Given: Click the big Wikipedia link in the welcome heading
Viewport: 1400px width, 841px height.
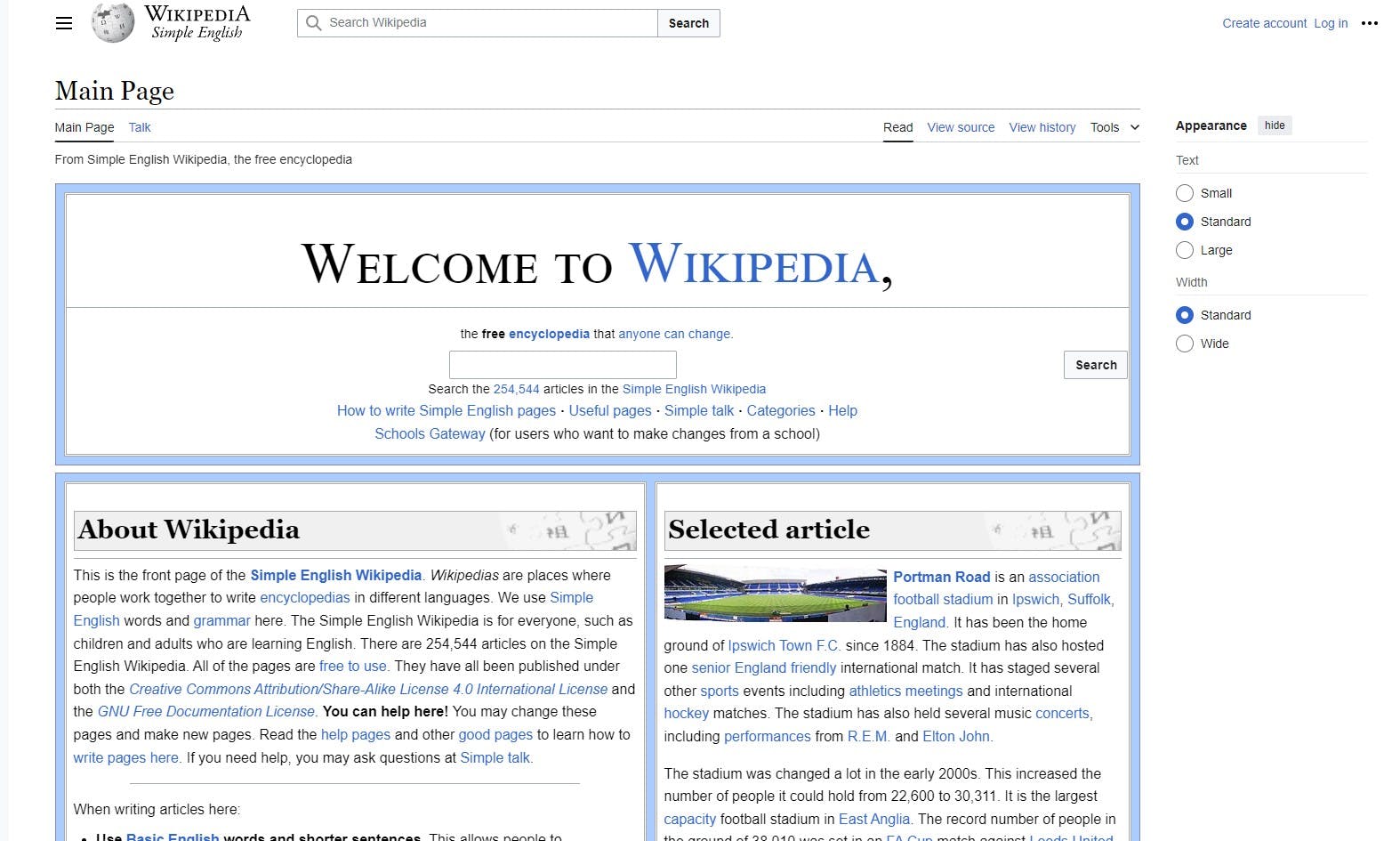Looking at the screenshot, I should [x=754, y=264].
